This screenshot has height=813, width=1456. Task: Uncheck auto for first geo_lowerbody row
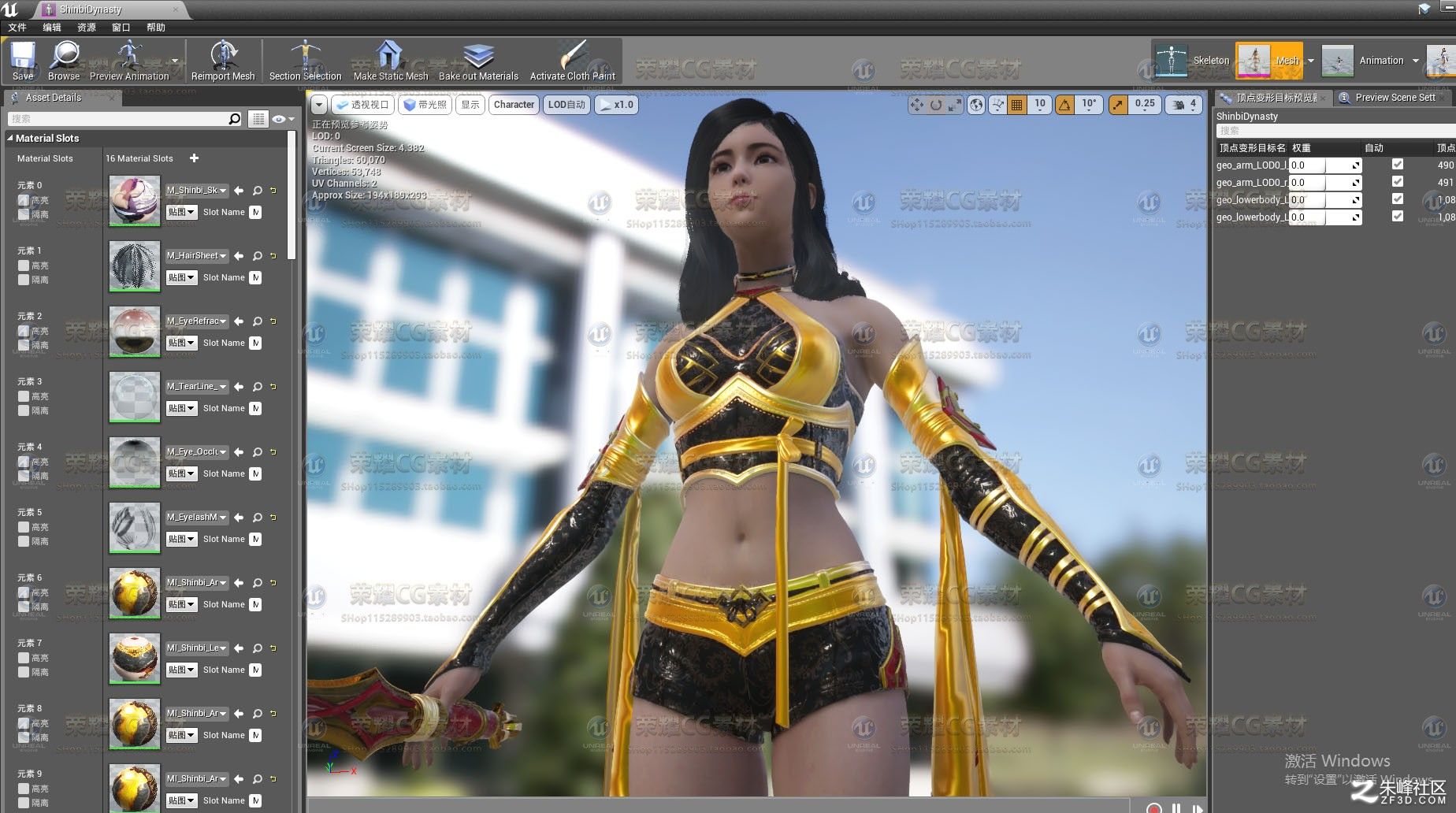(x=1398, y=199)
